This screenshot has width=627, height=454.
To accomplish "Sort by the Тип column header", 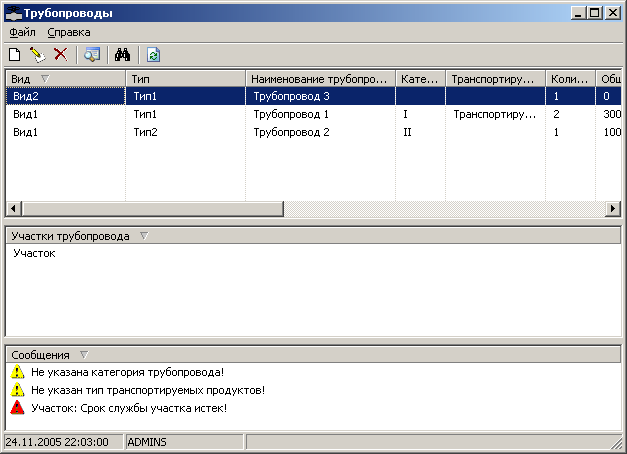I will [185, 78].
